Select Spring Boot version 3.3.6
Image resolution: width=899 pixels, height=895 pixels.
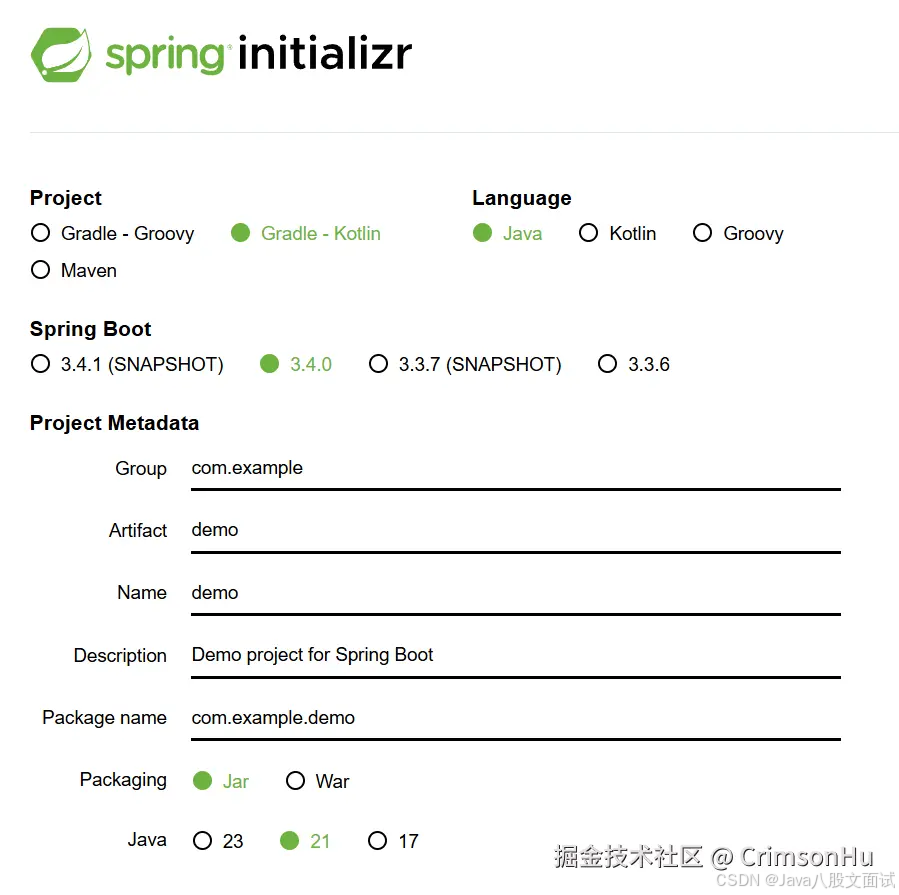(x=608, y=364)
